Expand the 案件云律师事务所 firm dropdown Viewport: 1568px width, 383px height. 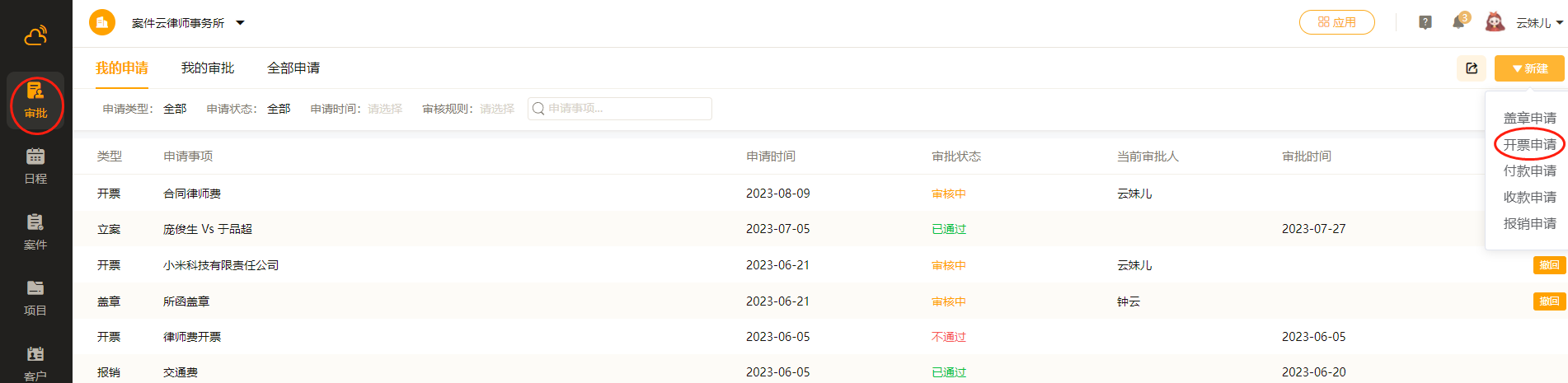coord(240,23)
